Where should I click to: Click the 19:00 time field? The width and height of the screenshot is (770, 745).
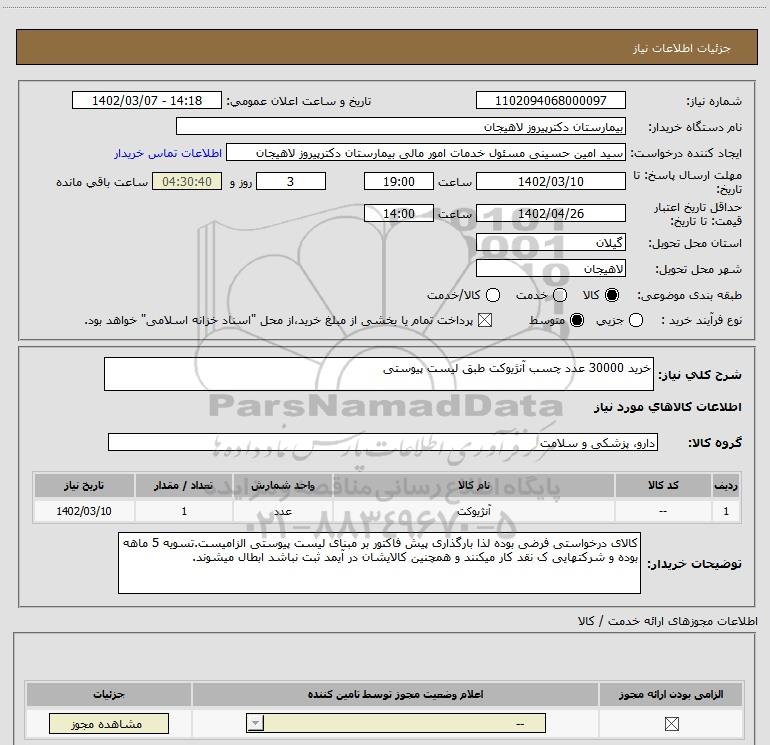(399, 181)
